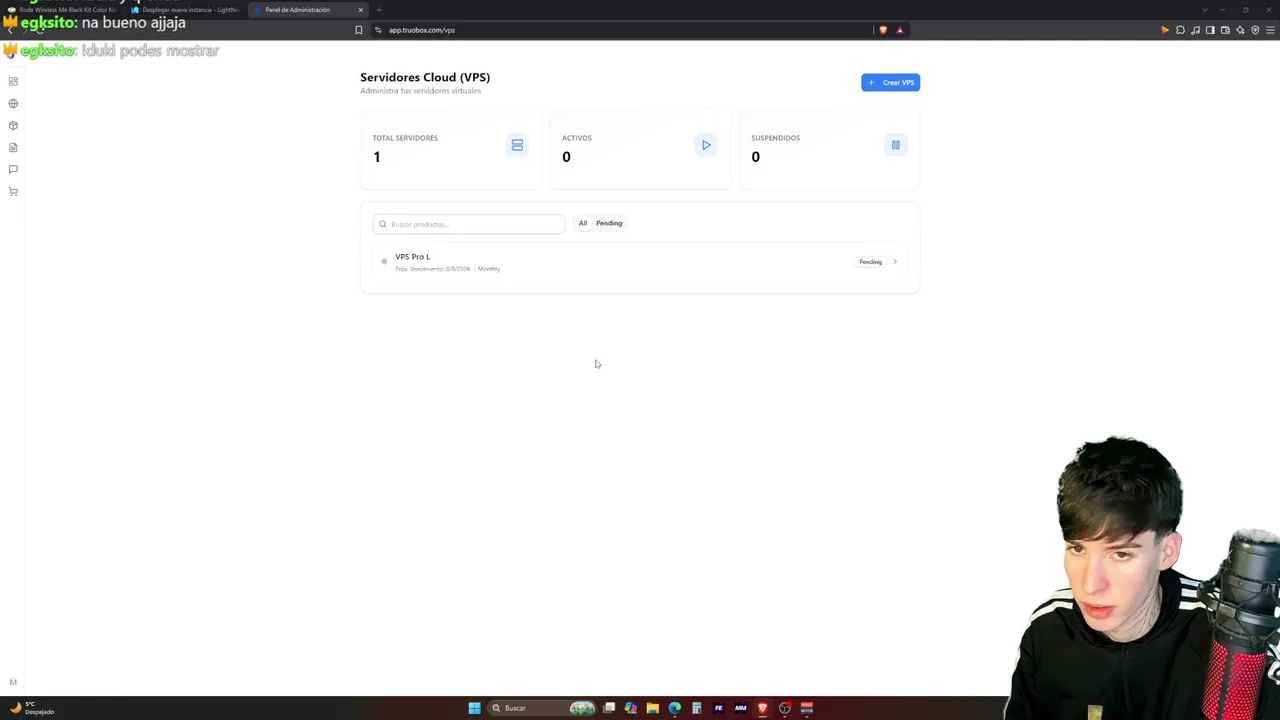
Task: Open the Calculator from the taskbar
Action: point(696,708)
